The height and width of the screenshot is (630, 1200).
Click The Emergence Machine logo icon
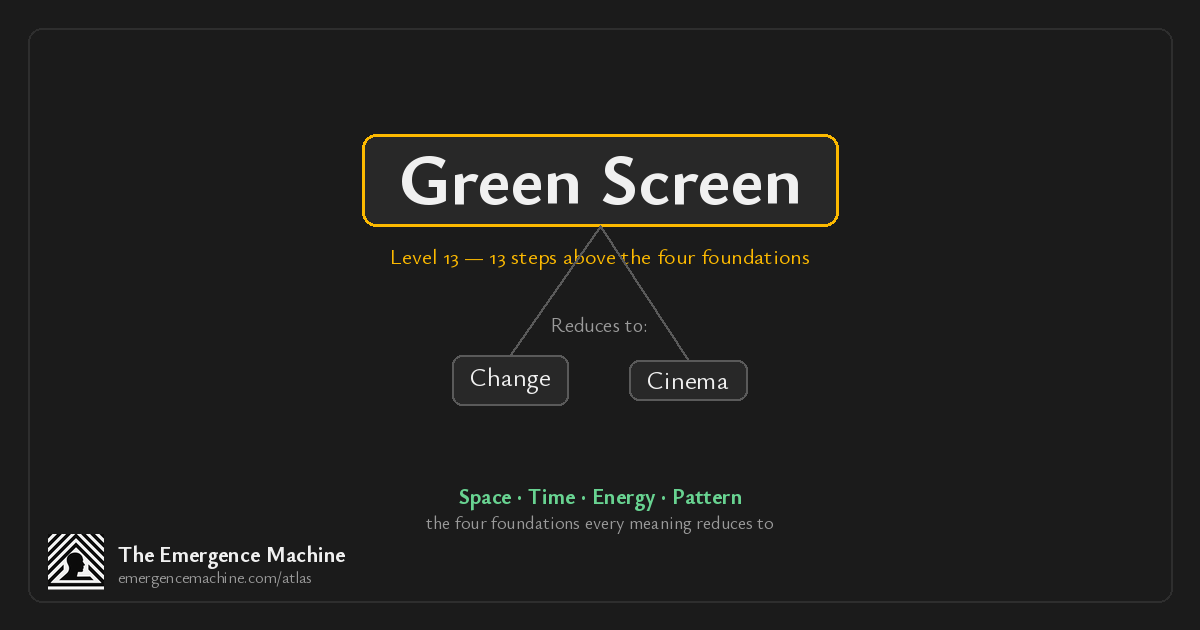[76, 562]
